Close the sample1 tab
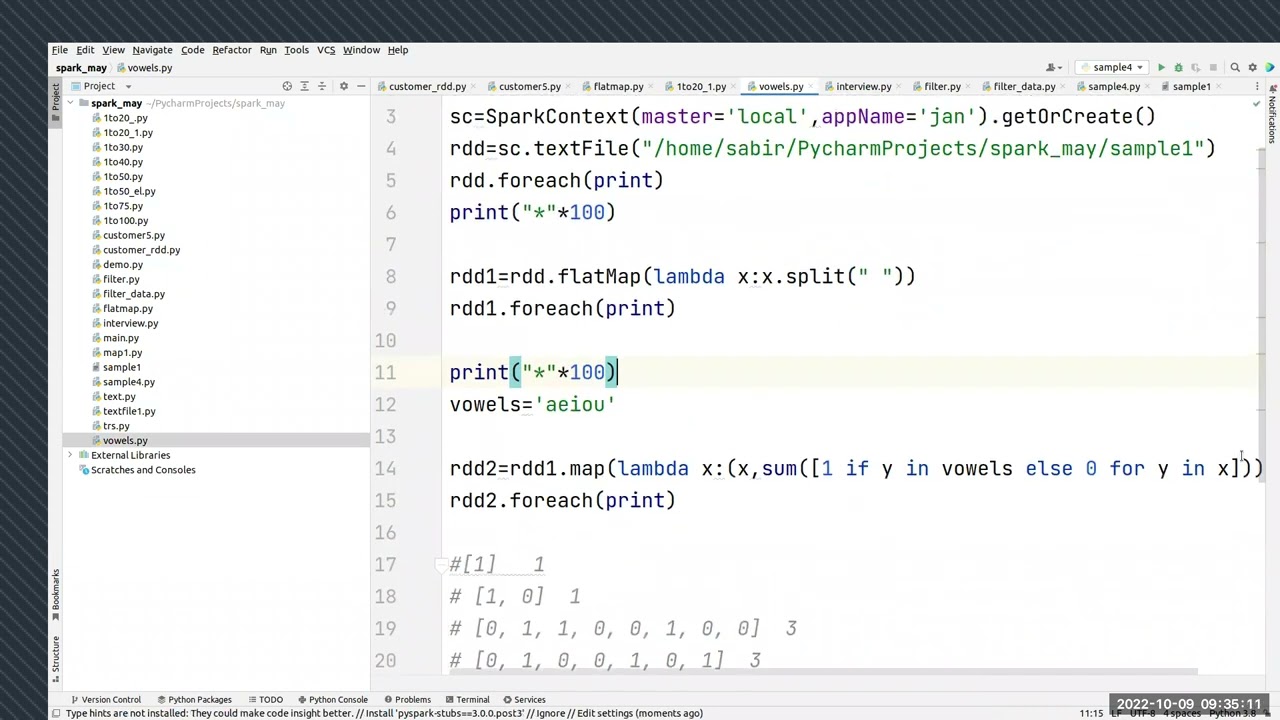This screenshot has height=720, width=1280. 1219,87
